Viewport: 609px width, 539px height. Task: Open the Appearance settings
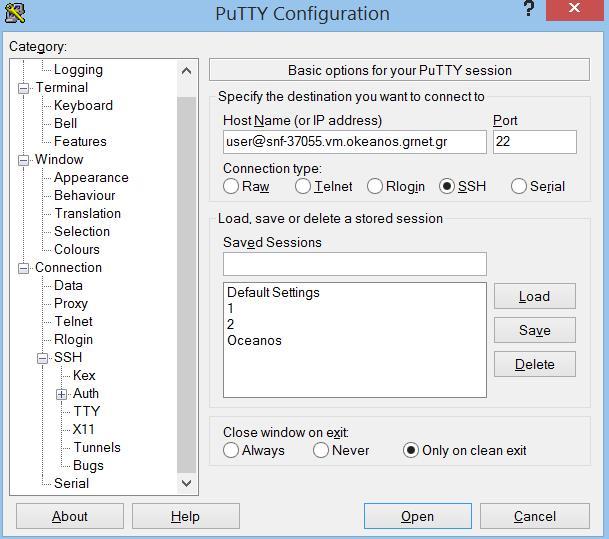91,177
